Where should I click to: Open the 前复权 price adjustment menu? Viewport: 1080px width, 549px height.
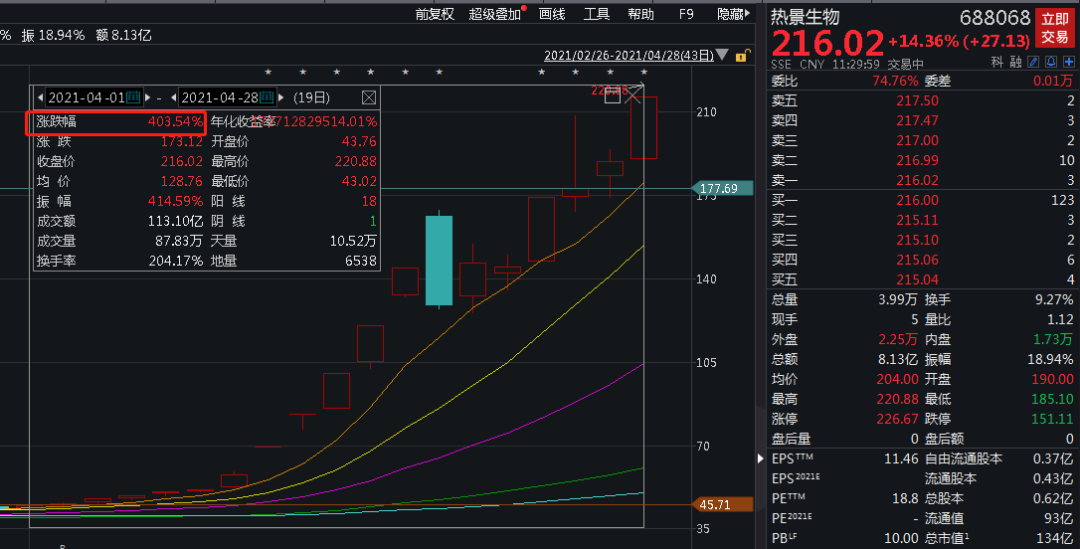435,14
